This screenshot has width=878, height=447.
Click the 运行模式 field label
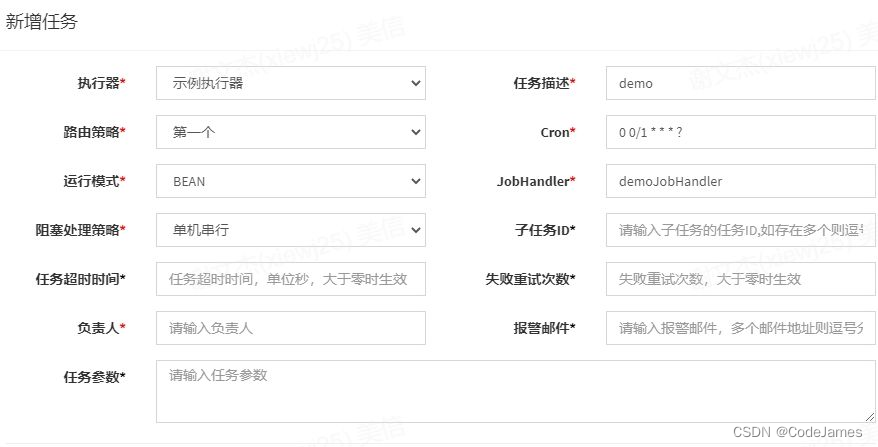tap(95, 181)
